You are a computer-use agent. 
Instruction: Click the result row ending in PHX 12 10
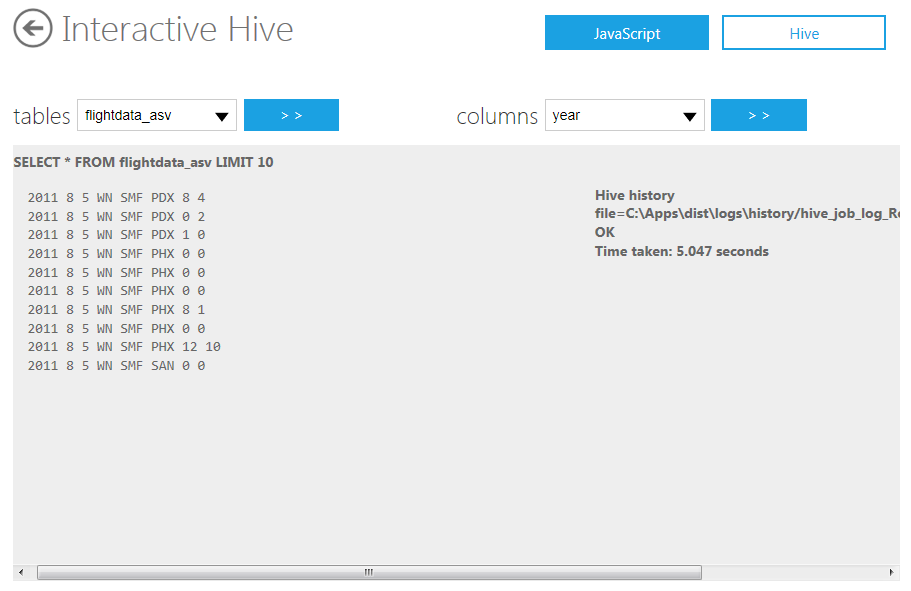[124, 347]
